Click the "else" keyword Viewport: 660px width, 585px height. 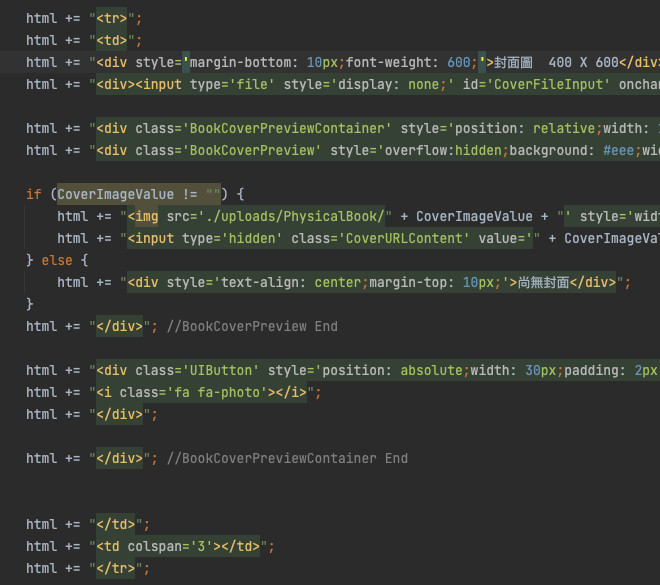[58, 260]
